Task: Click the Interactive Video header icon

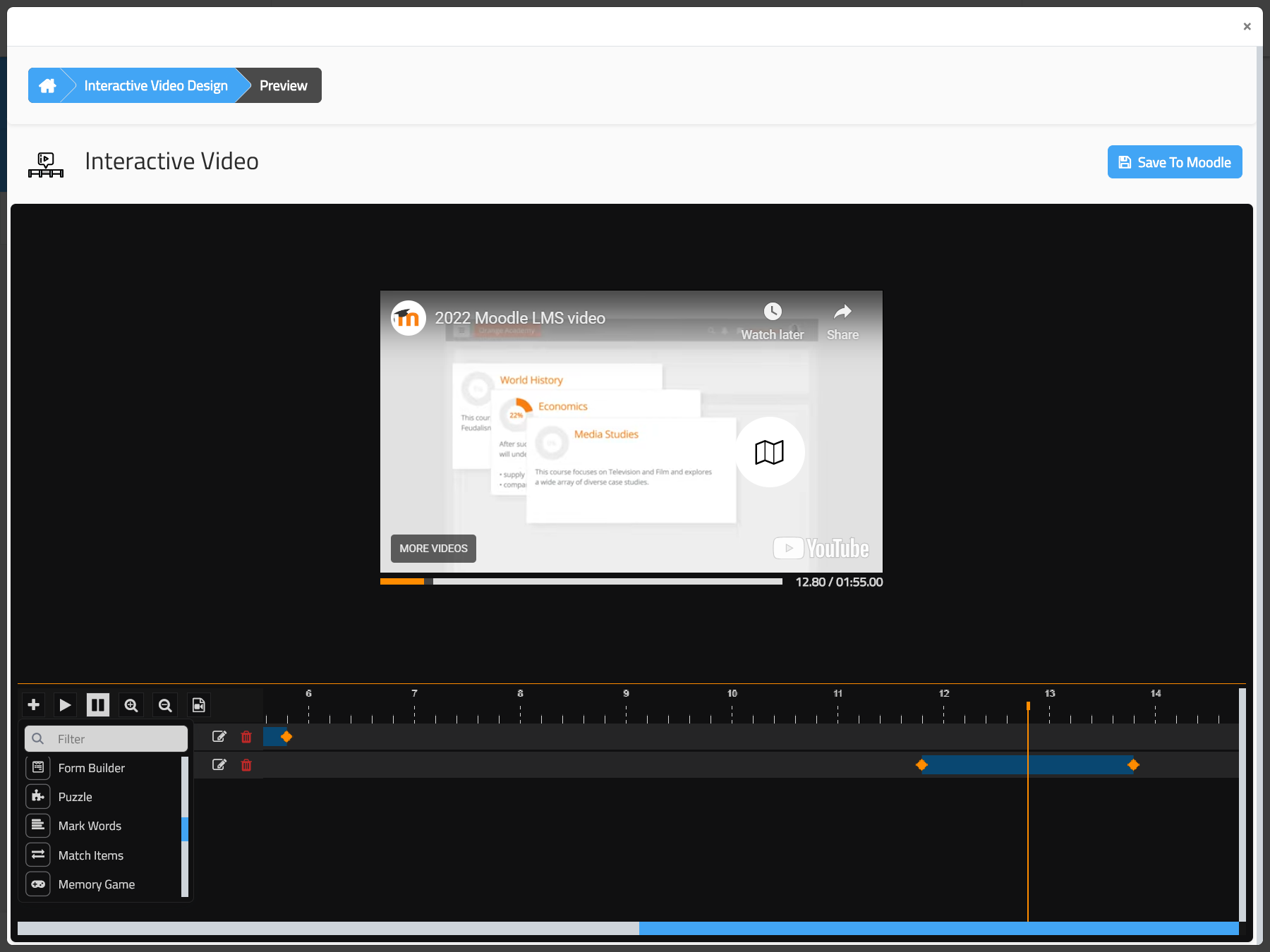Action: point(45,164)
